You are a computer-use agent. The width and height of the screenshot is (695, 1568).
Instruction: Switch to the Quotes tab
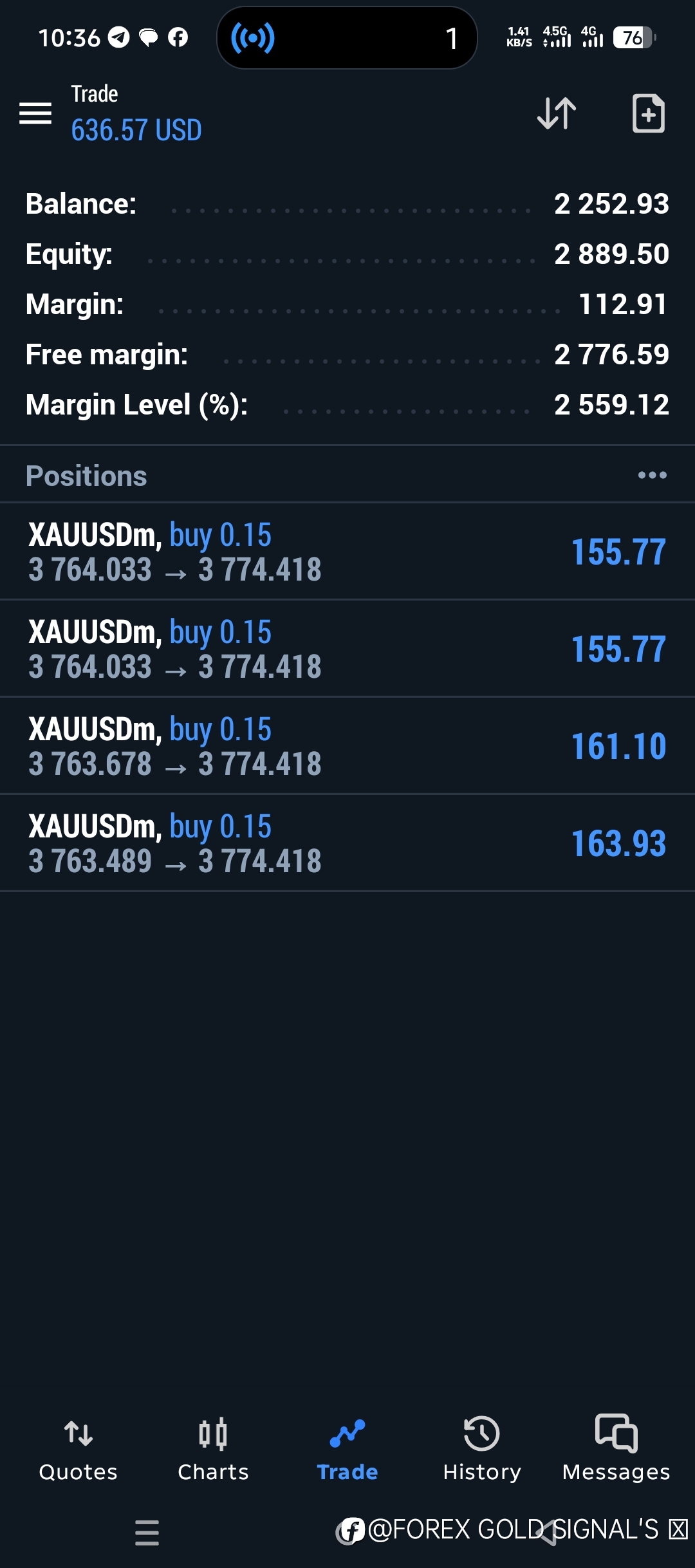[x=79, y=1448]
